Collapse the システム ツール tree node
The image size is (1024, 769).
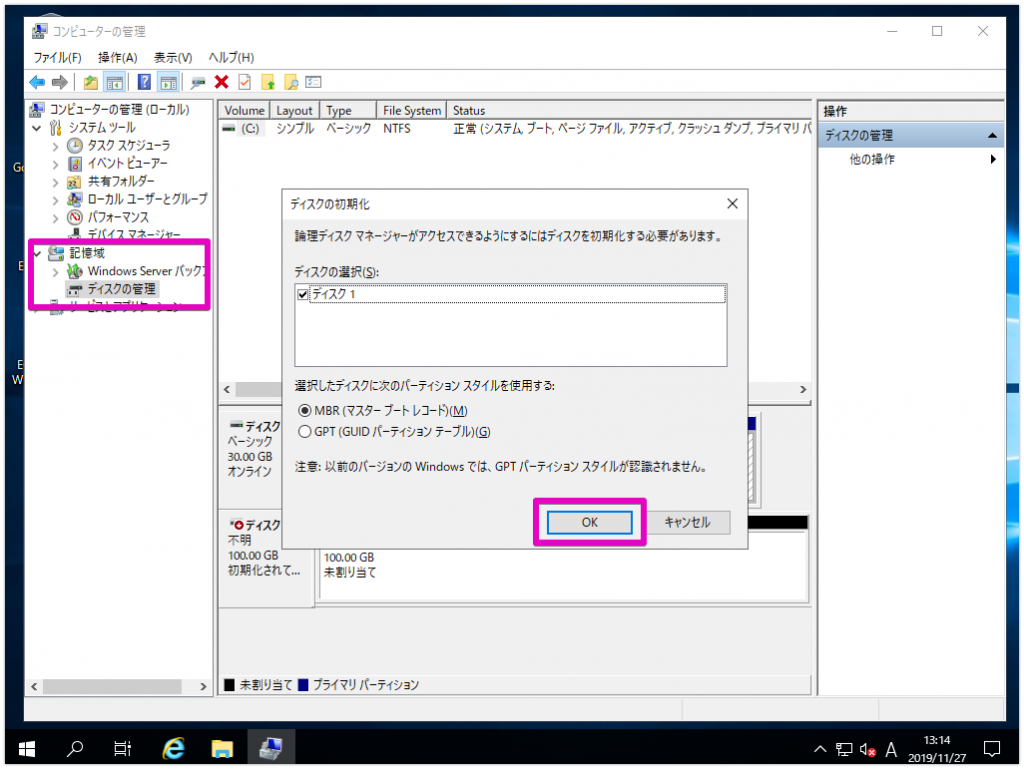tap(38, 128)
